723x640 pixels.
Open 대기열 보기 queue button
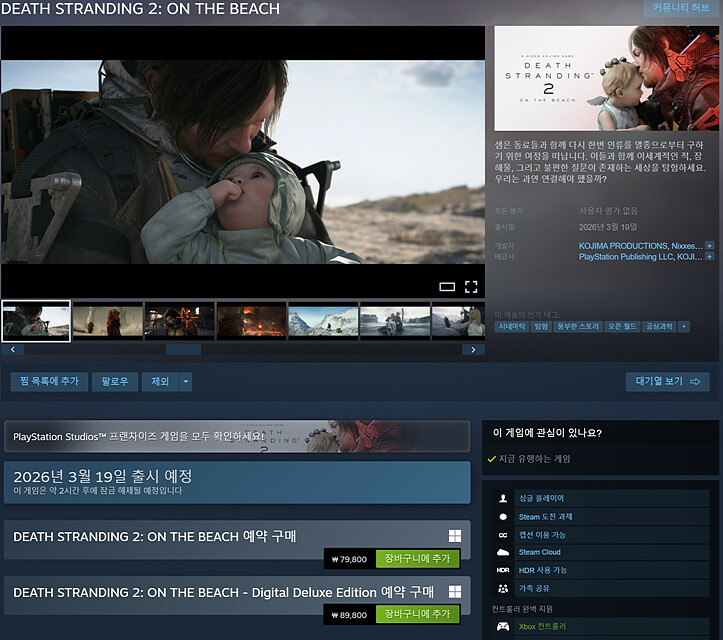click(x=667, y=382)
